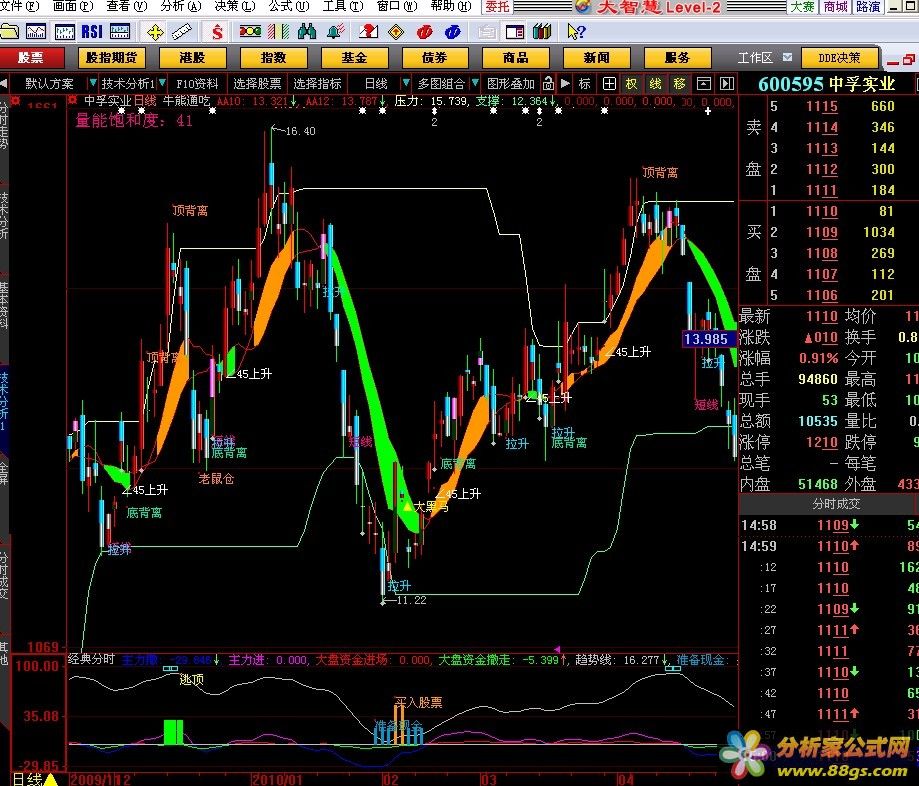919x786 pixels.
Task: Click the red round info icon
Action: pos(425,32)
